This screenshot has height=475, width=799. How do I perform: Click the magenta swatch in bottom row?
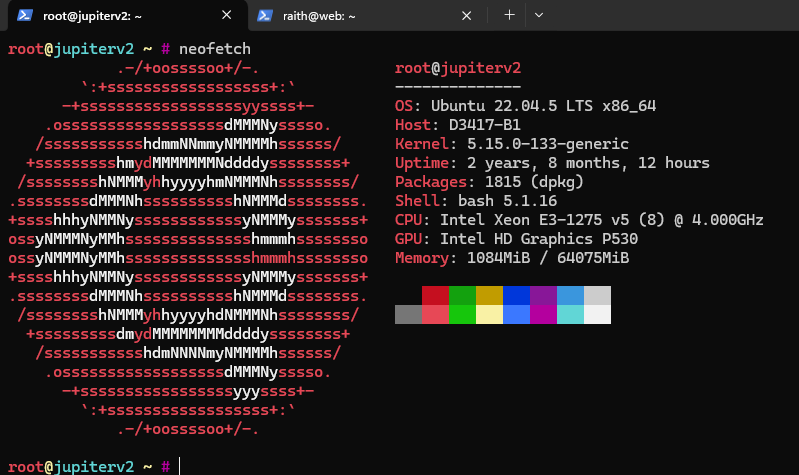coord(543,315)
